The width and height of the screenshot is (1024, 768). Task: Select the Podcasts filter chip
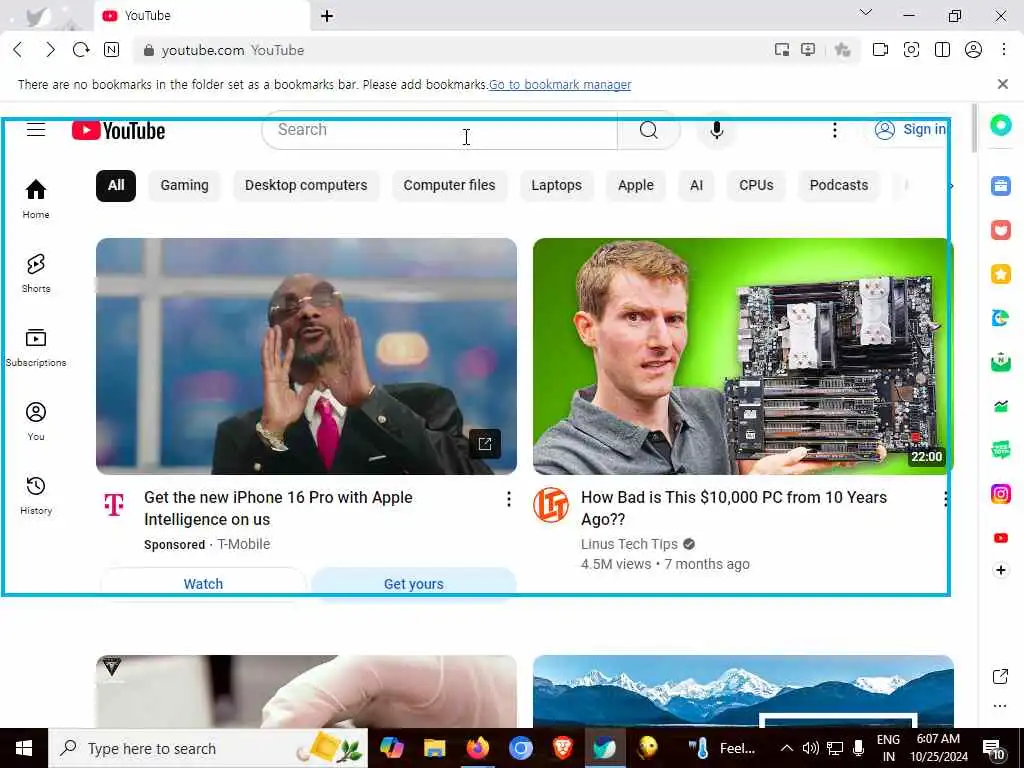pos(839,185)
